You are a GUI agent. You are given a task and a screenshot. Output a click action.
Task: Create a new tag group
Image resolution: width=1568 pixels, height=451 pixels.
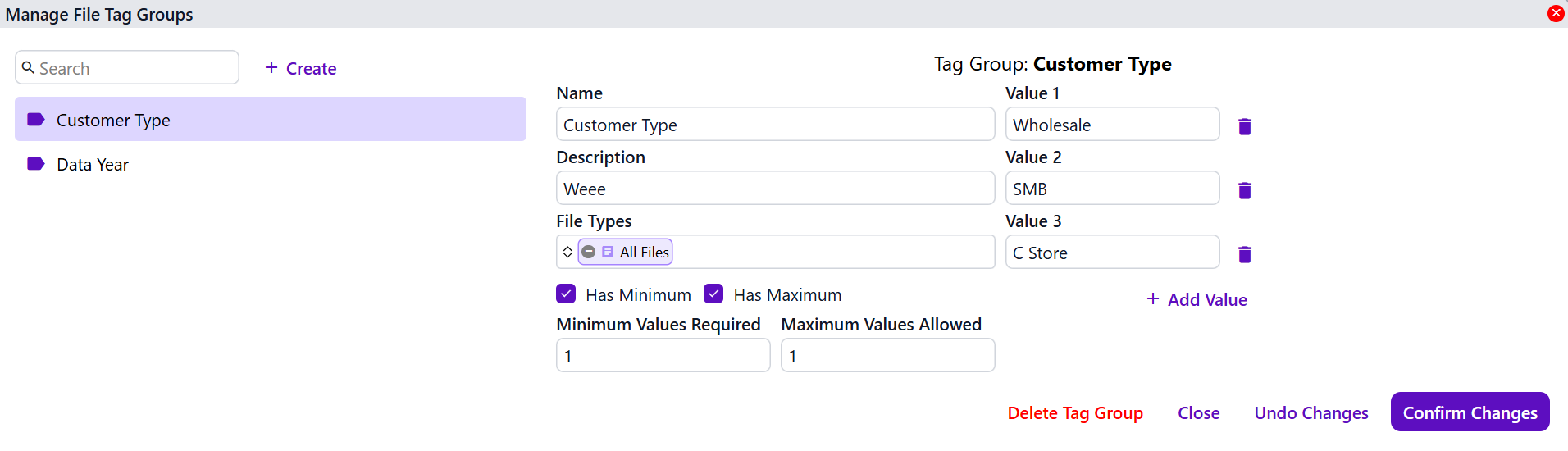point(301,69)
